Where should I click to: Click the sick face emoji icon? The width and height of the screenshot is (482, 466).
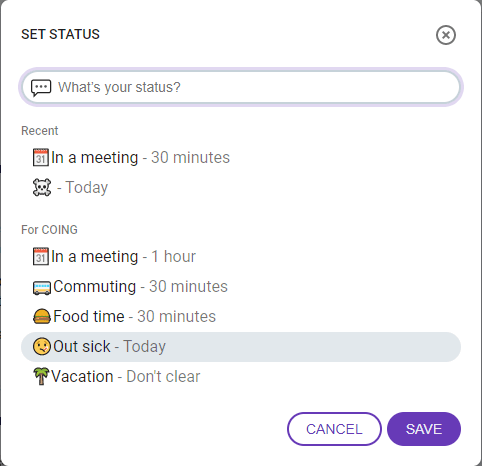pos(42,347)
